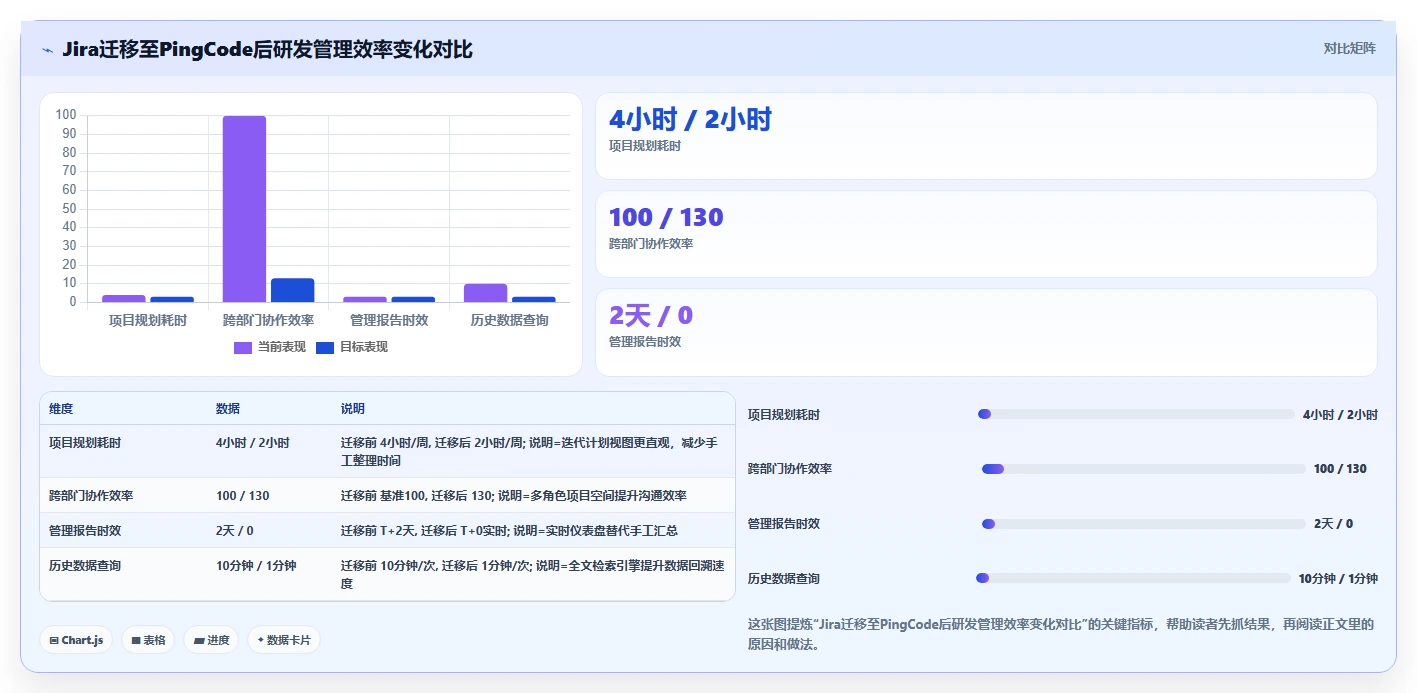Image resolution: width=1417 pixels, height=693 pixels.
Task: Click the 项目规划耗时 progress bar
Action: 1136,414
